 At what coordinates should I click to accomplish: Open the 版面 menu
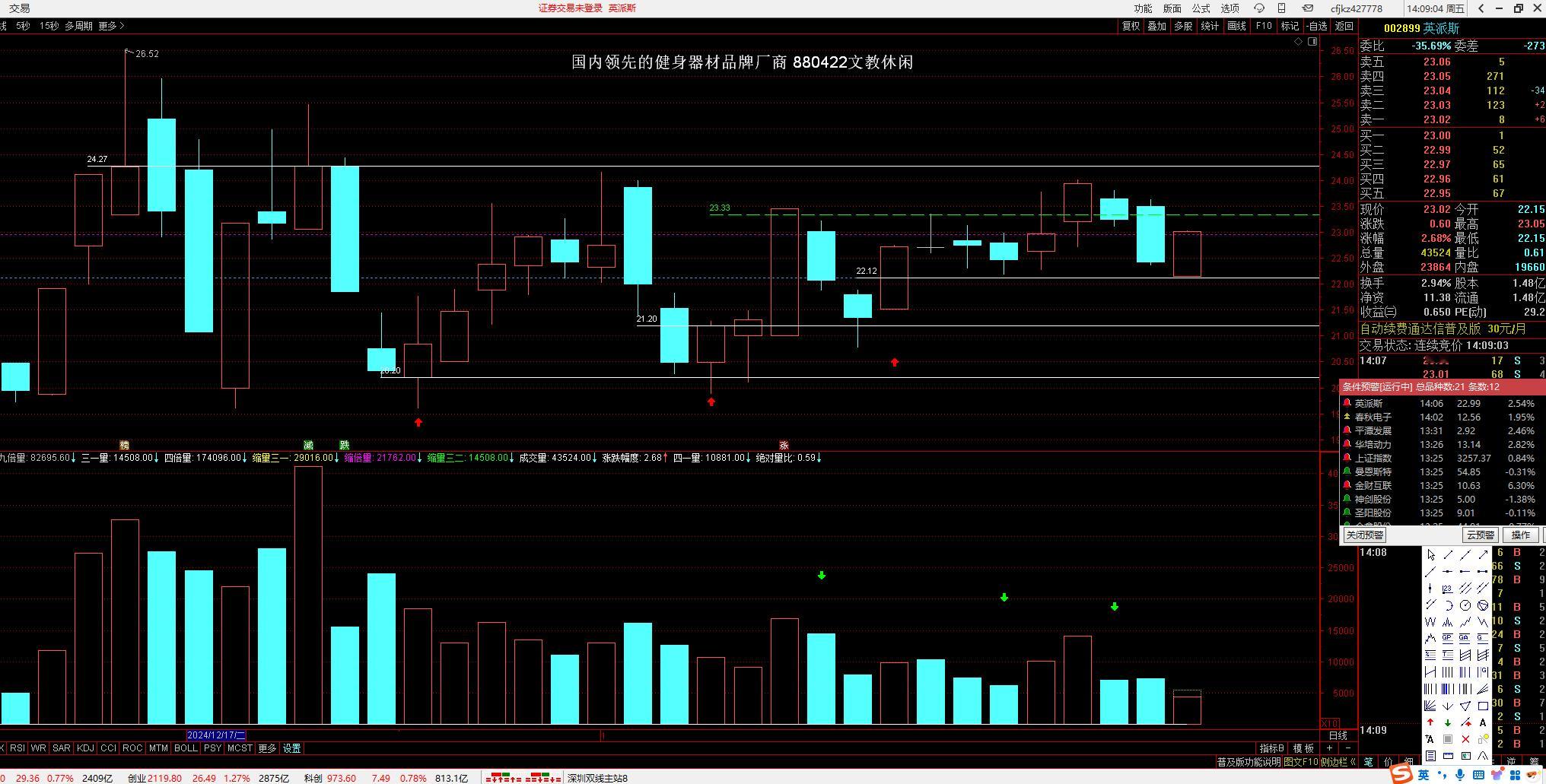tap(1172, 8)
